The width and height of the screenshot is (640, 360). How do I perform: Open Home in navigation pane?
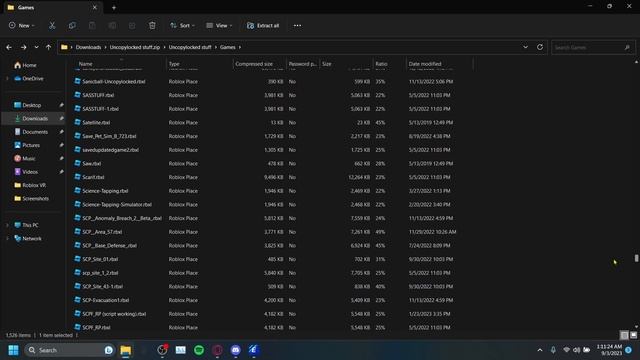tap(25, 65)
